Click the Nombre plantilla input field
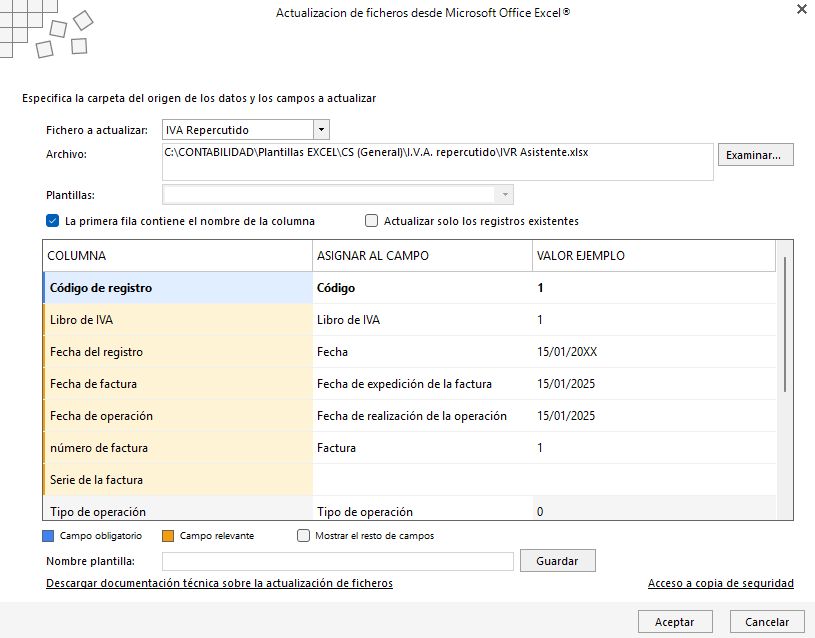This screenshot has height=638, width=815. click(338, 561)
